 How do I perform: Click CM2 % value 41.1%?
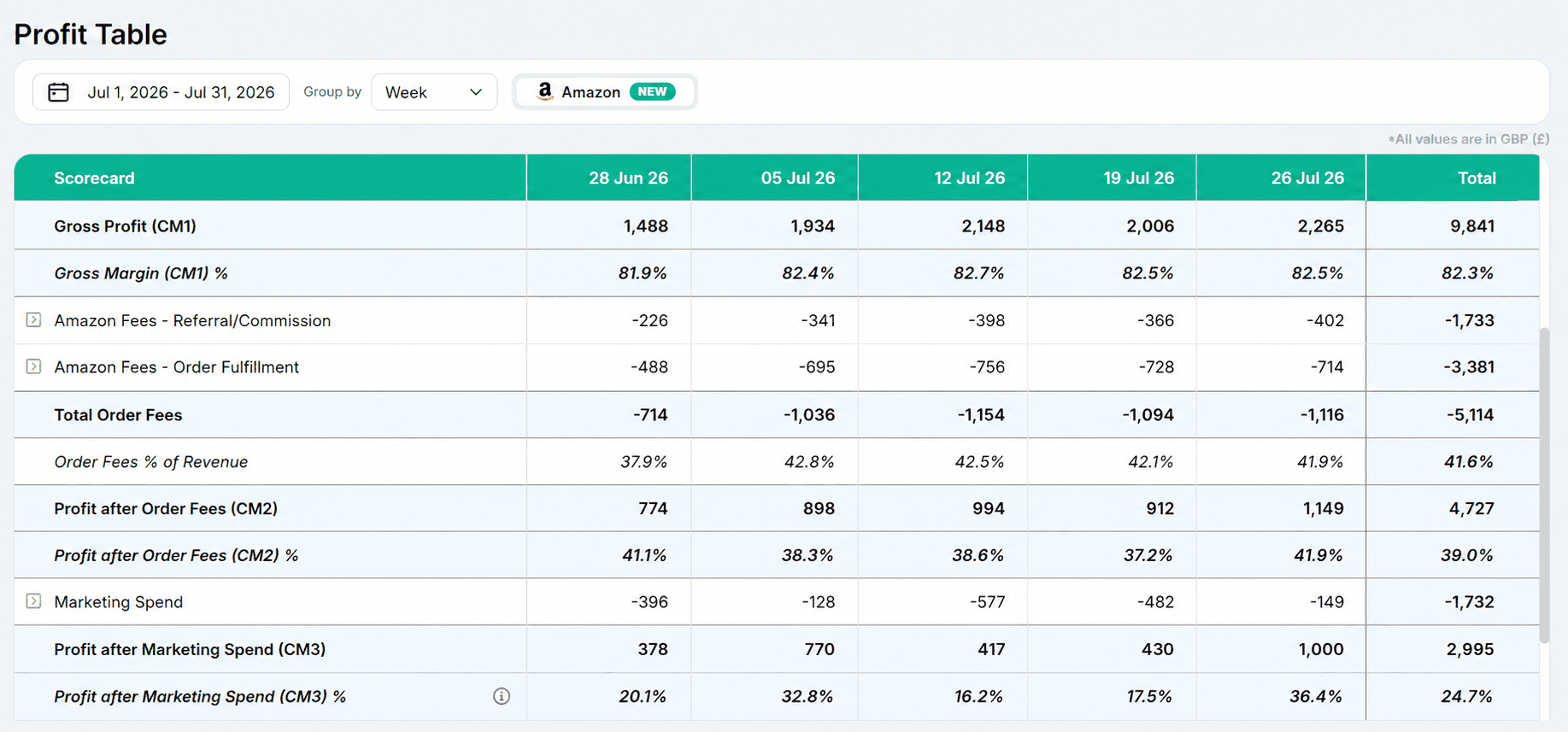tap(644, 556)
